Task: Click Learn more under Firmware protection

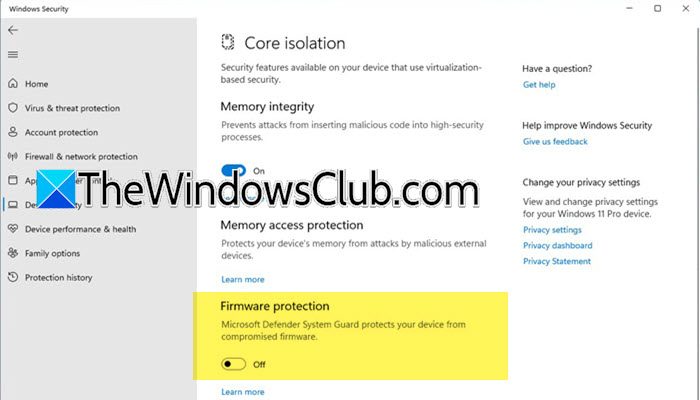Action: pyautogui.click(x=243, y=392)
